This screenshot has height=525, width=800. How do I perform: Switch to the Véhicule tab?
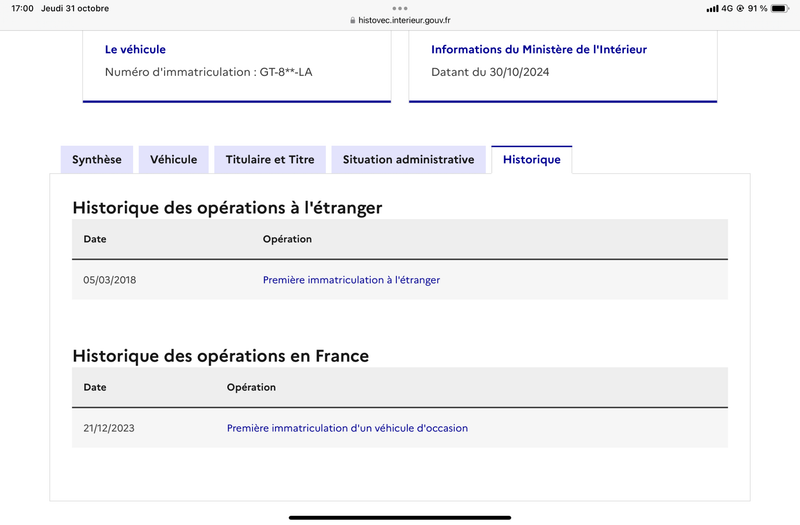(173, 160)
